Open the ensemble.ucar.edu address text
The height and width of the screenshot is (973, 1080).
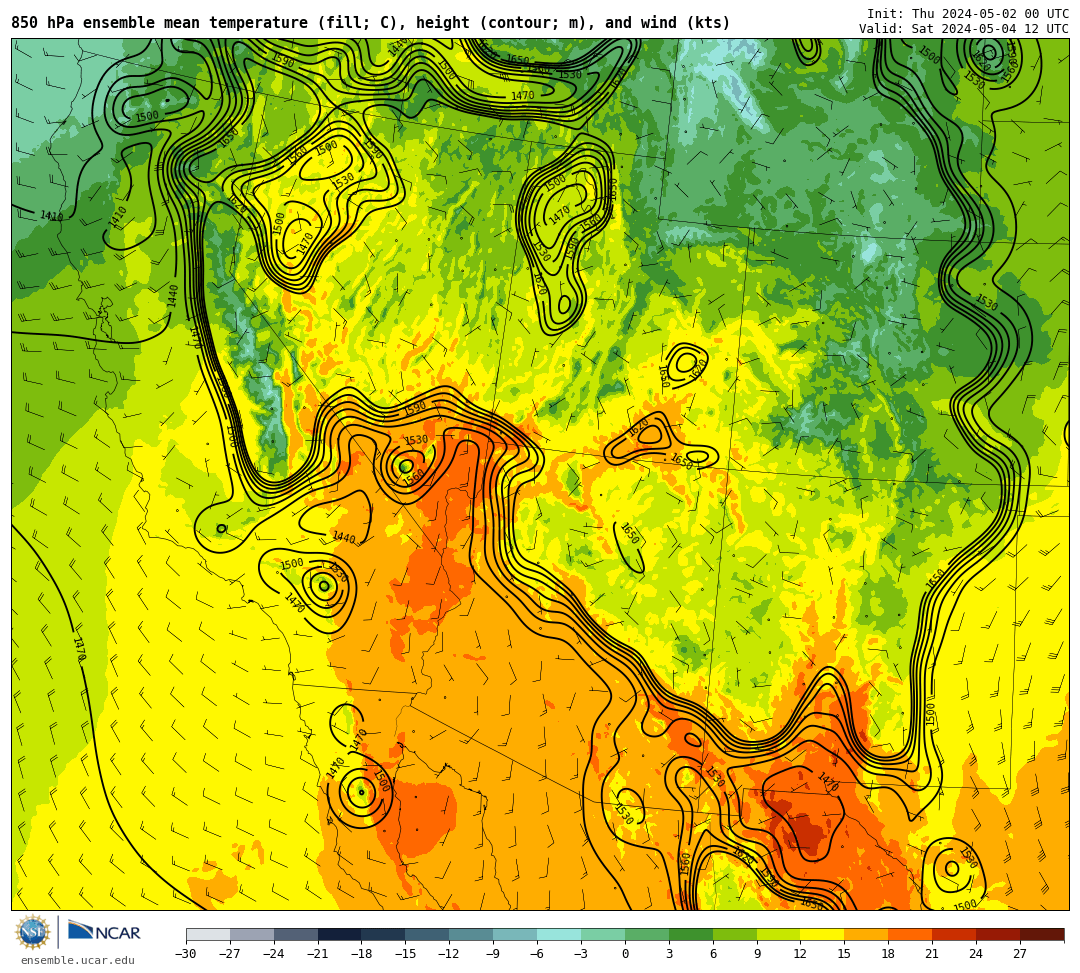coord(77,960)
